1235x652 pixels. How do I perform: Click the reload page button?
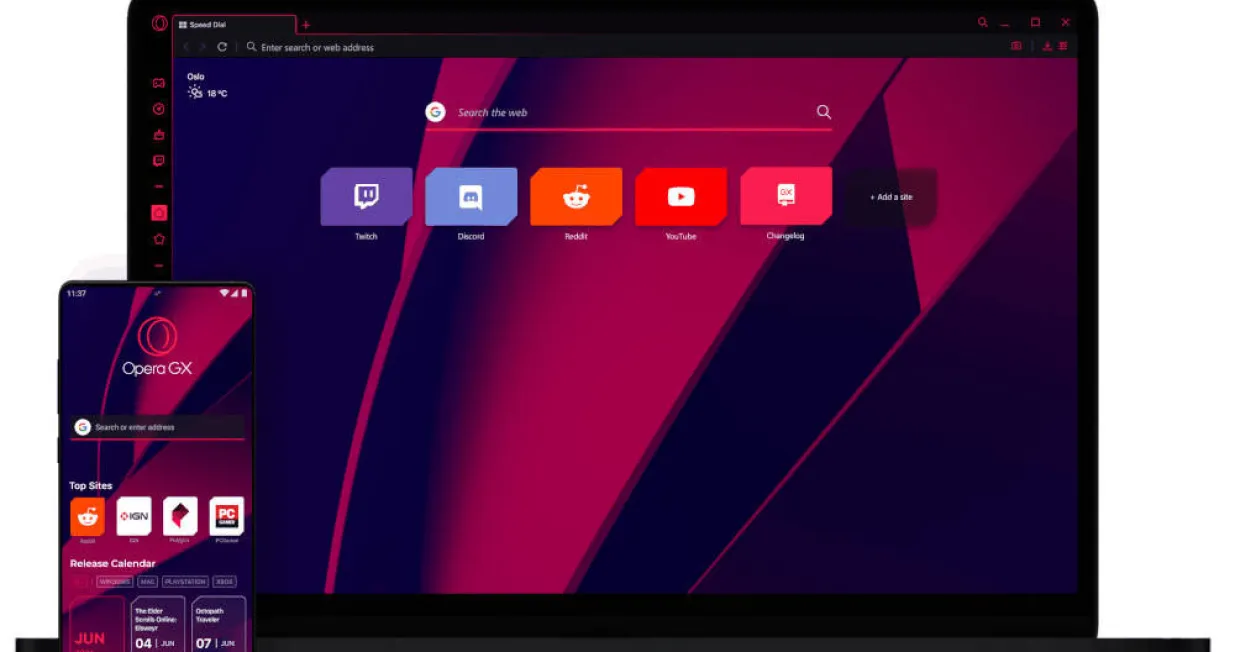(x=222, y=47)
